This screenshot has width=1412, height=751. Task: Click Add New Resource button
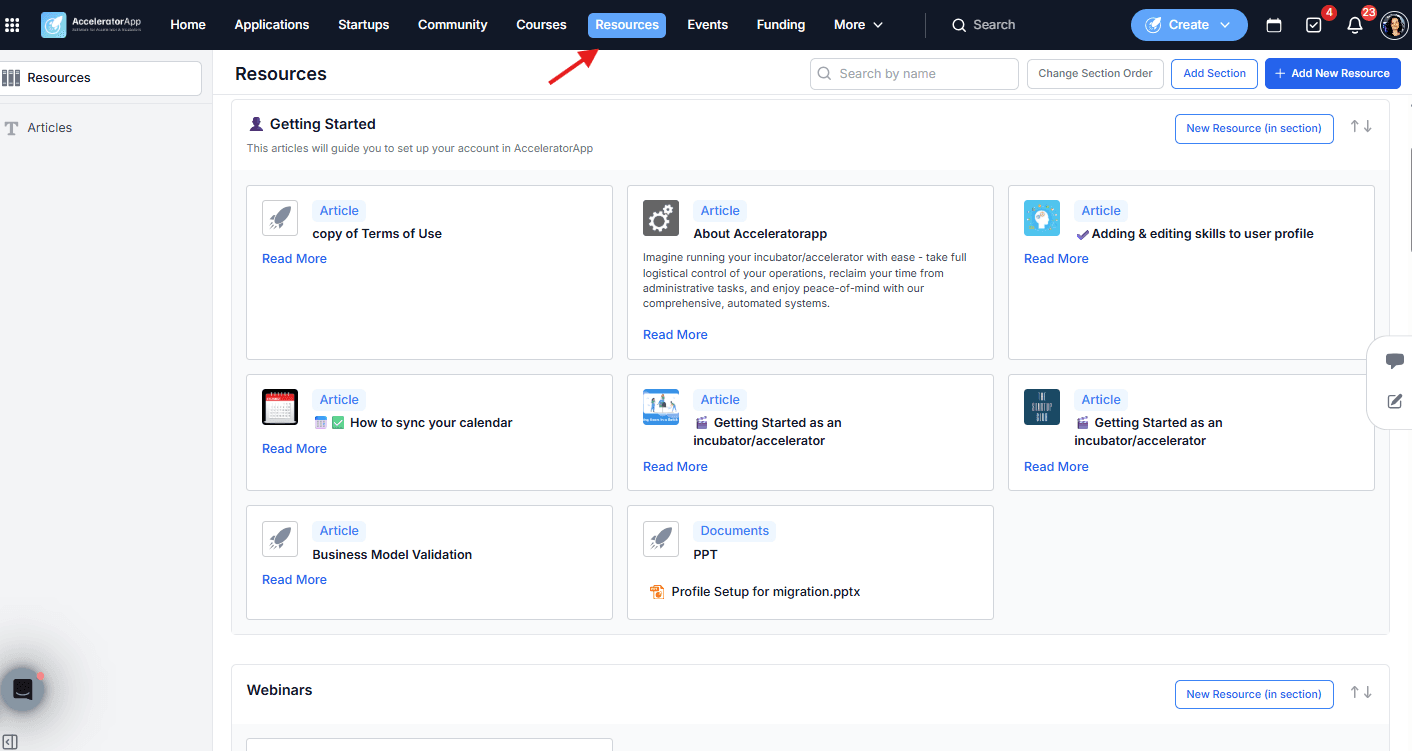(1331, 73)
